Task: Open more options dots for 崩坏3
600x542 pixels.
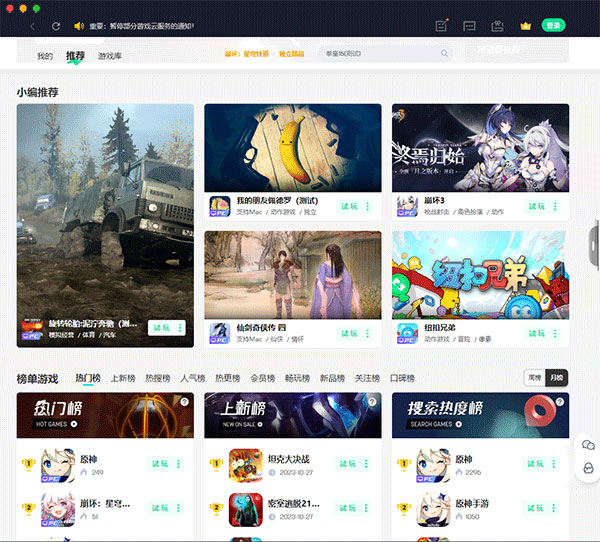Action: [555, 206]
